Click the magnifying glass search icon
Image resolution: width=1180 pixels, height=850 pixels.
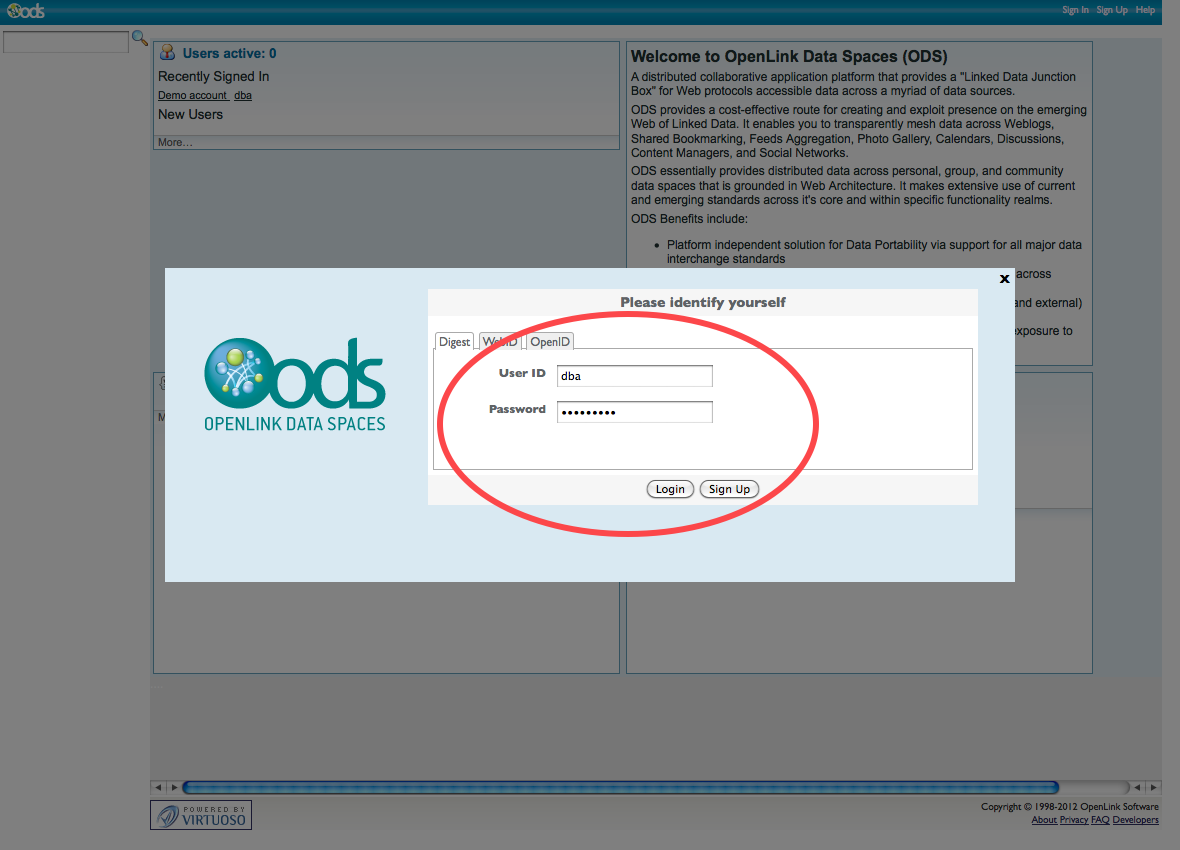(x=140, y=39)
